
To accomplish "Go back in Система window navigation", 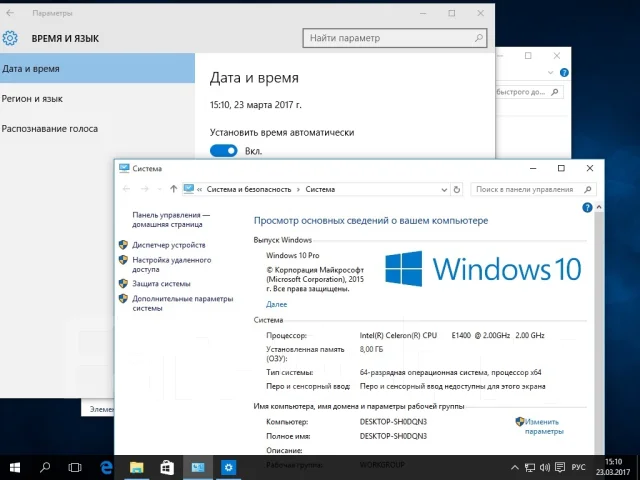I will (127, 189).
